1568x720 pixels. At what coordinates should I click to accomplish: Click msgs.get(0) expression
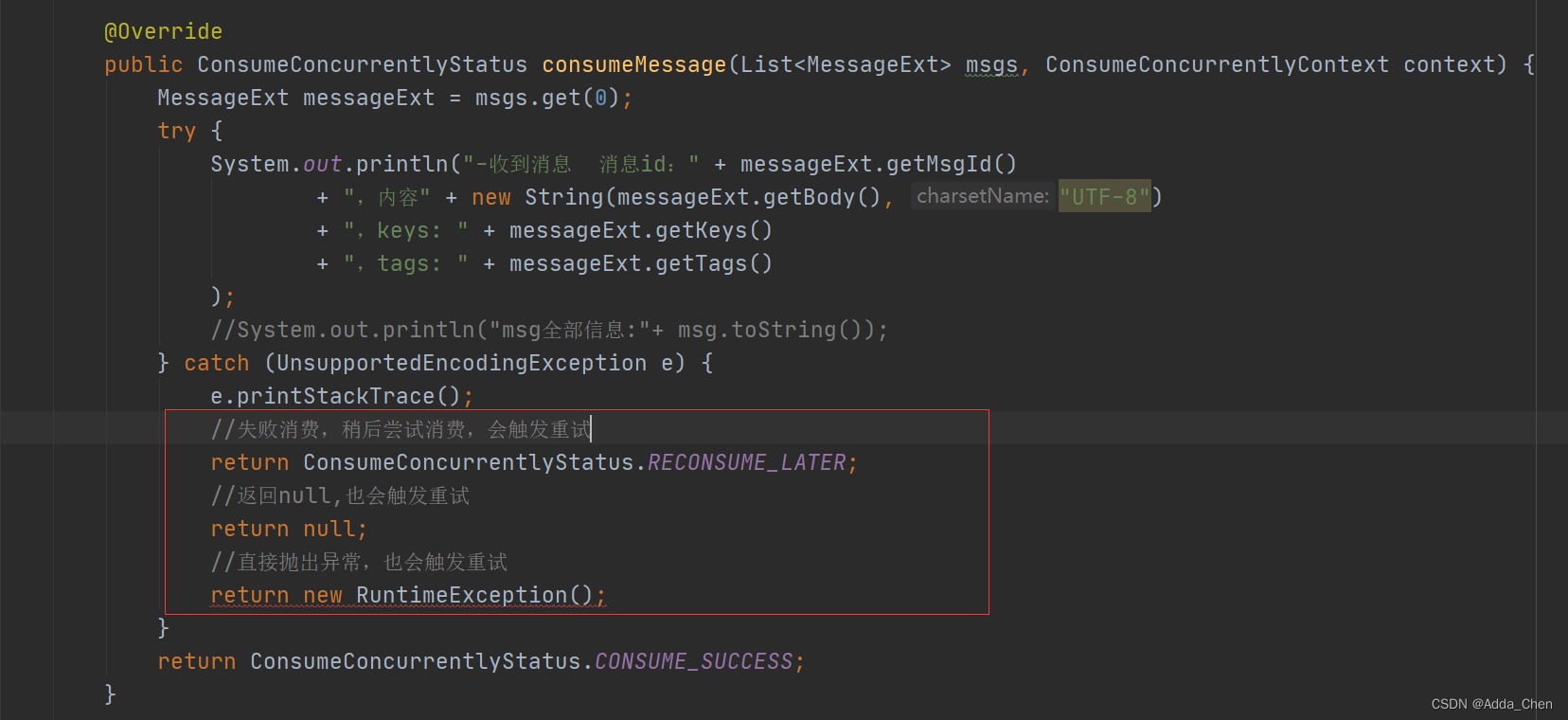point(547,98)
